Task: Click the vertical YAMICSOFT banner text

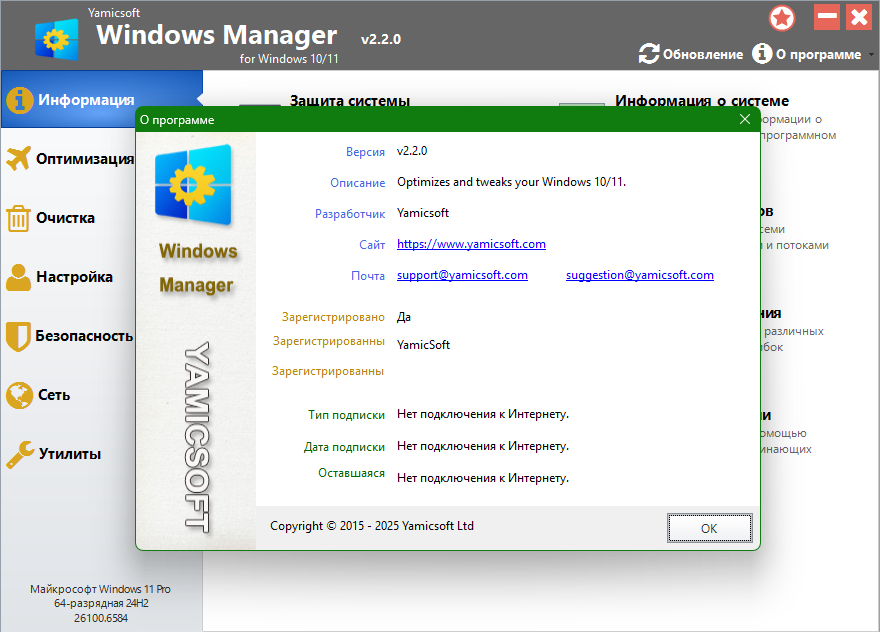Action: [198, 437]
